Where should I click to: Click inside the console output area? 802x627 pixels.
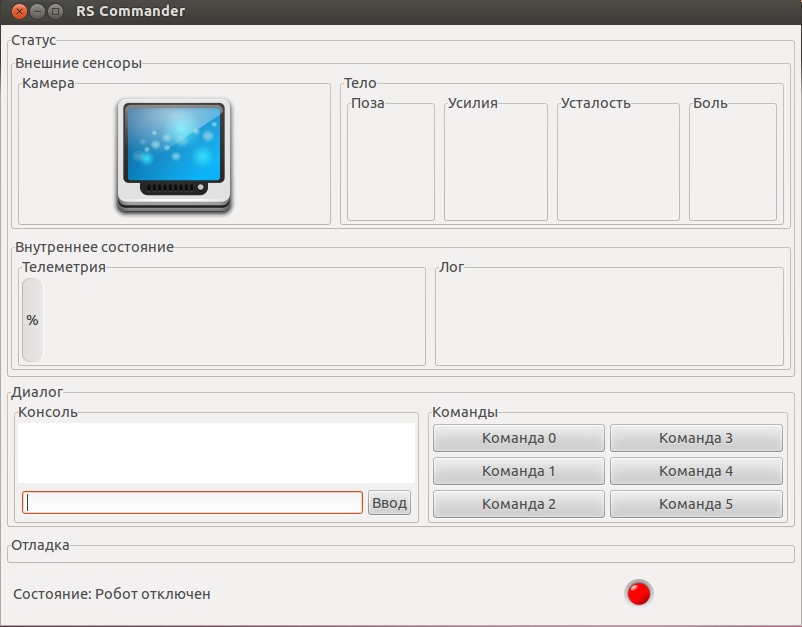pos(216,453)
